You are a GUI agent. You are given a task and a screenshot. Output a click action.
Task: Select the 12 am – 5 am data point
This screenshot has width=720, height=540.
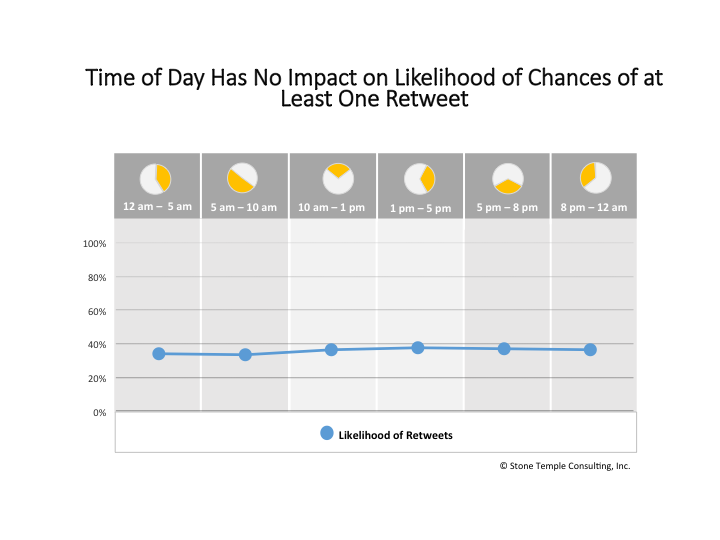click(158, 353)
